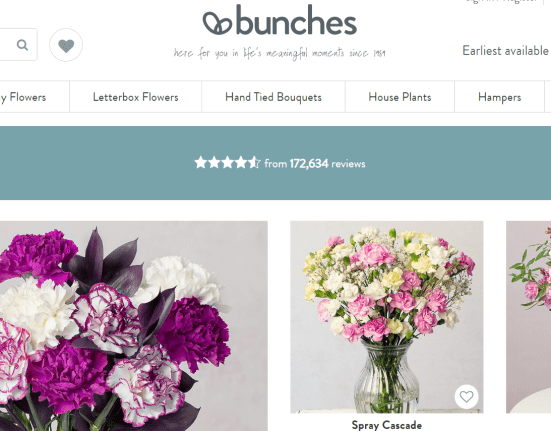Open the Letterbox Flowers menu
The image size is (551, 431).
[135, 97]
